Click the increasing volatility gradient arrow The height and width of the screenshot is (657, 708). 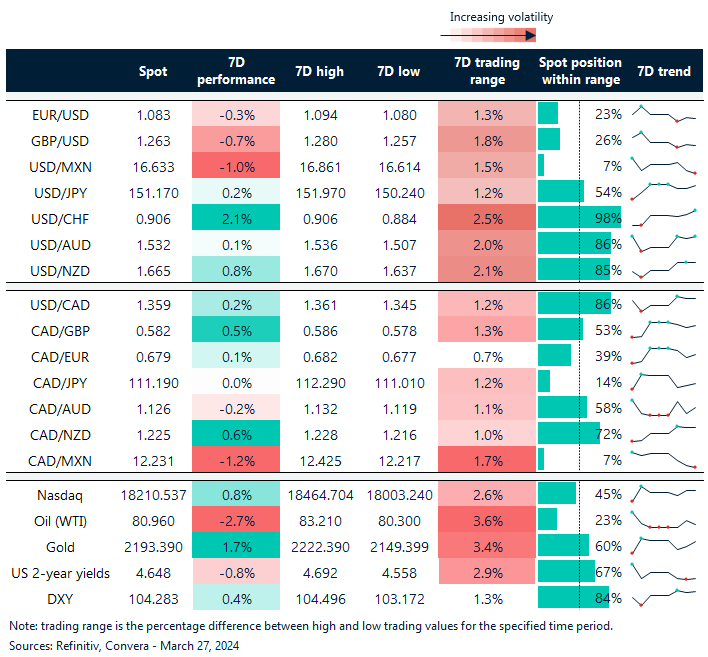point(489,35)
